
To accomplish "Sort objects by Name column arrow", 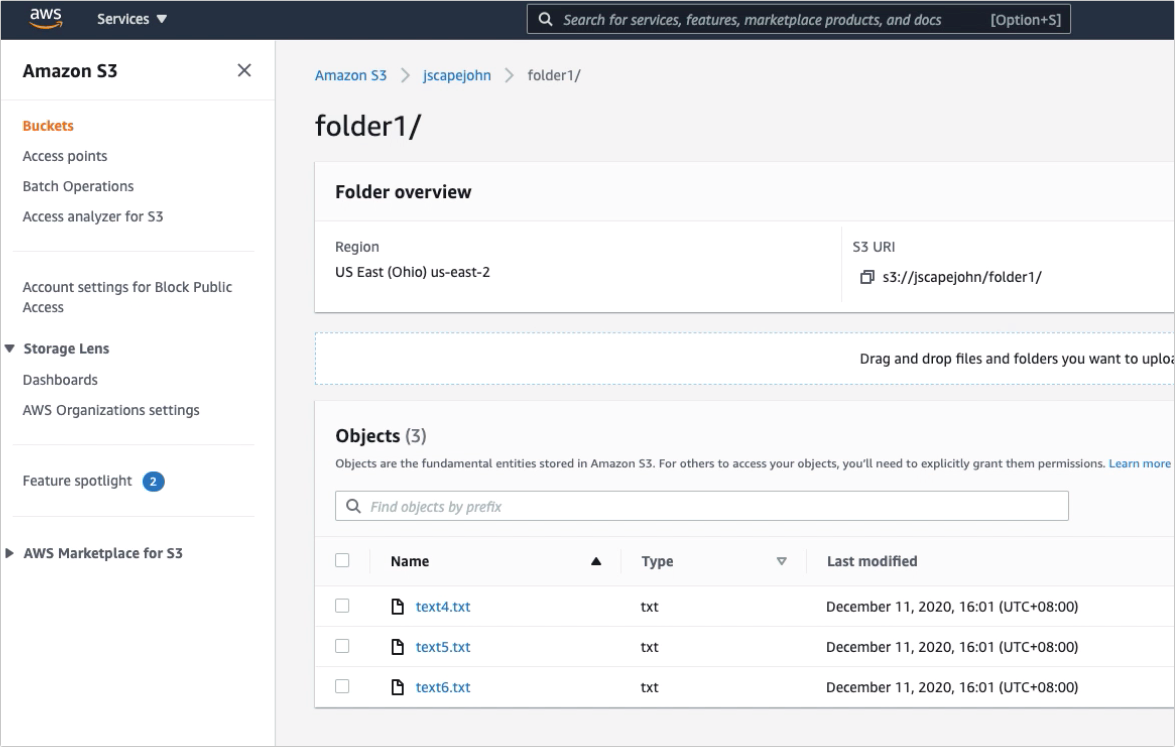I will 596,562.
